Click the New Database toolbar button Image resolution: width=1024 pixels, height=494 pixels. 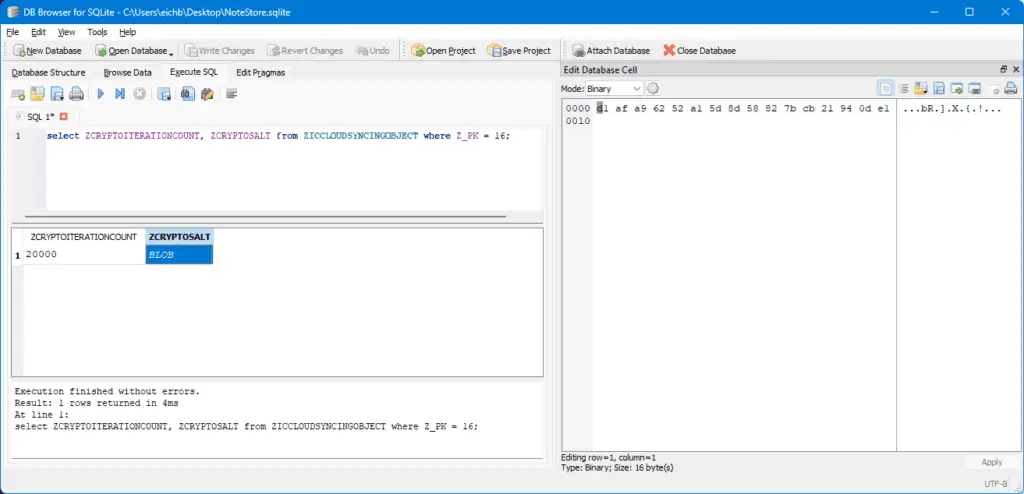click(47, 50)
